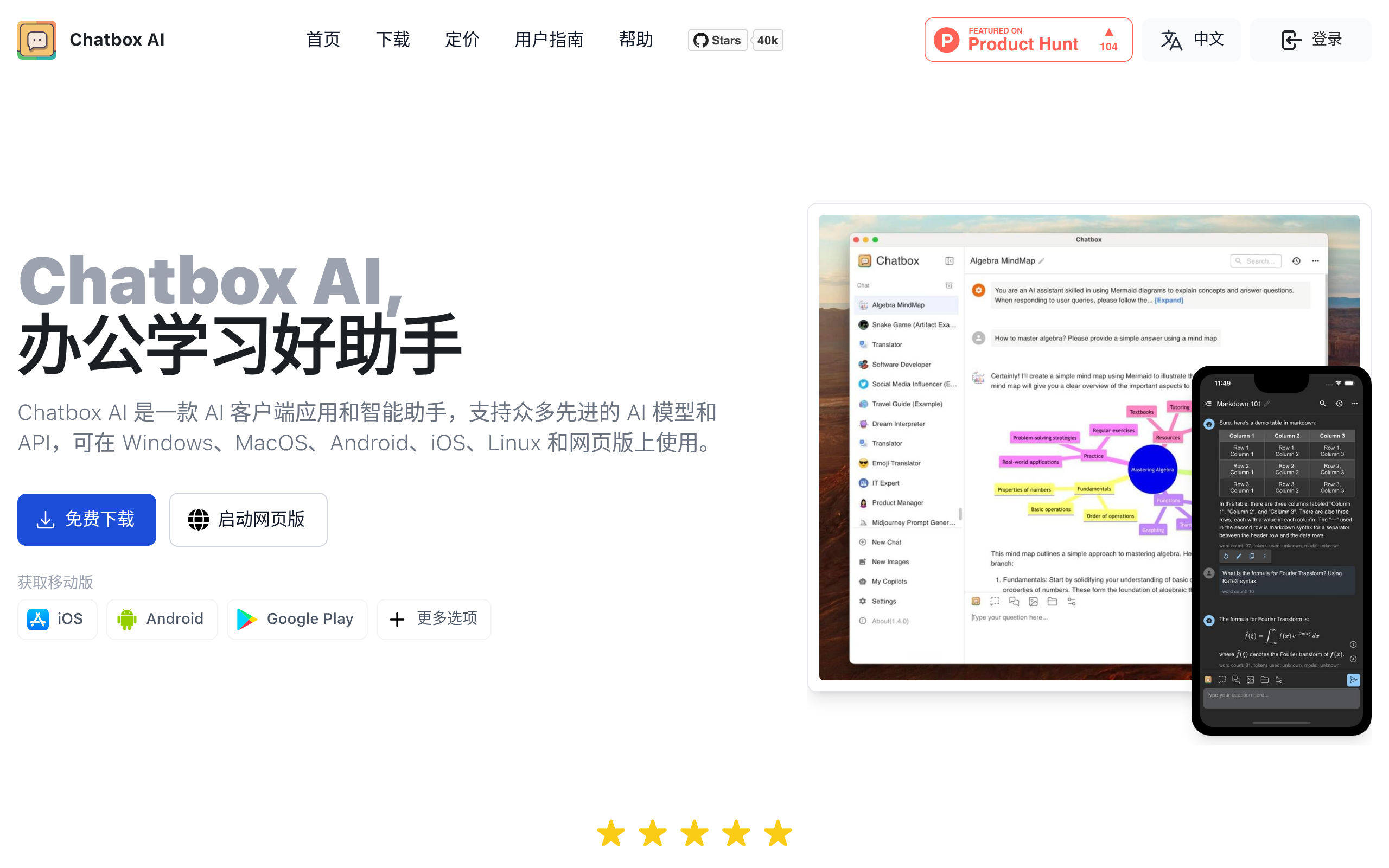The width and height of the screenshot is (1389, 868).
Task: Click history clock icon in screenshot header
Action: point(1296,260)
